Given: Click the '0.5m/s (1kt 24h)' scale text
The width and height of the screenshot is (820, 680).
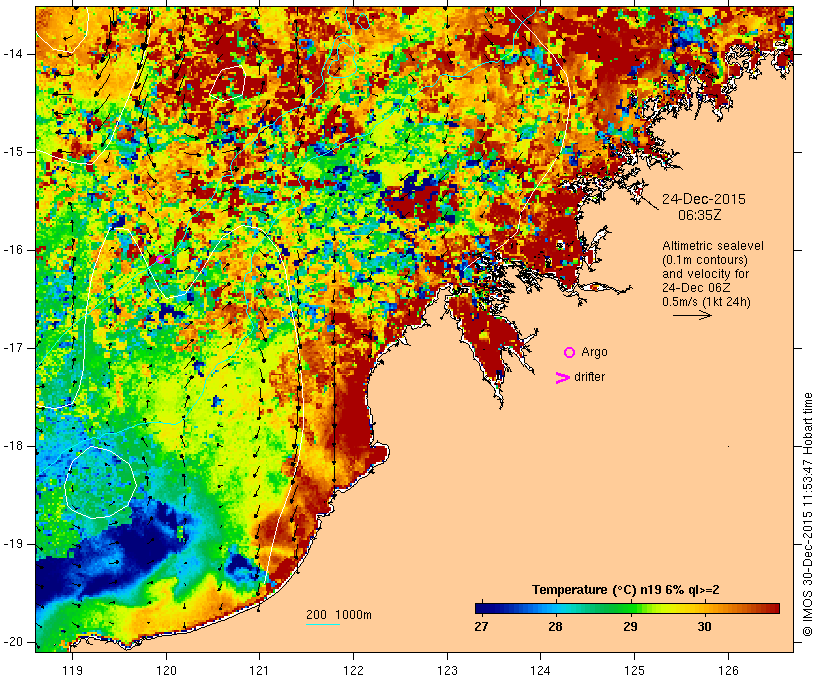Looking at the screenshot, I should click(x=706, y=302).
